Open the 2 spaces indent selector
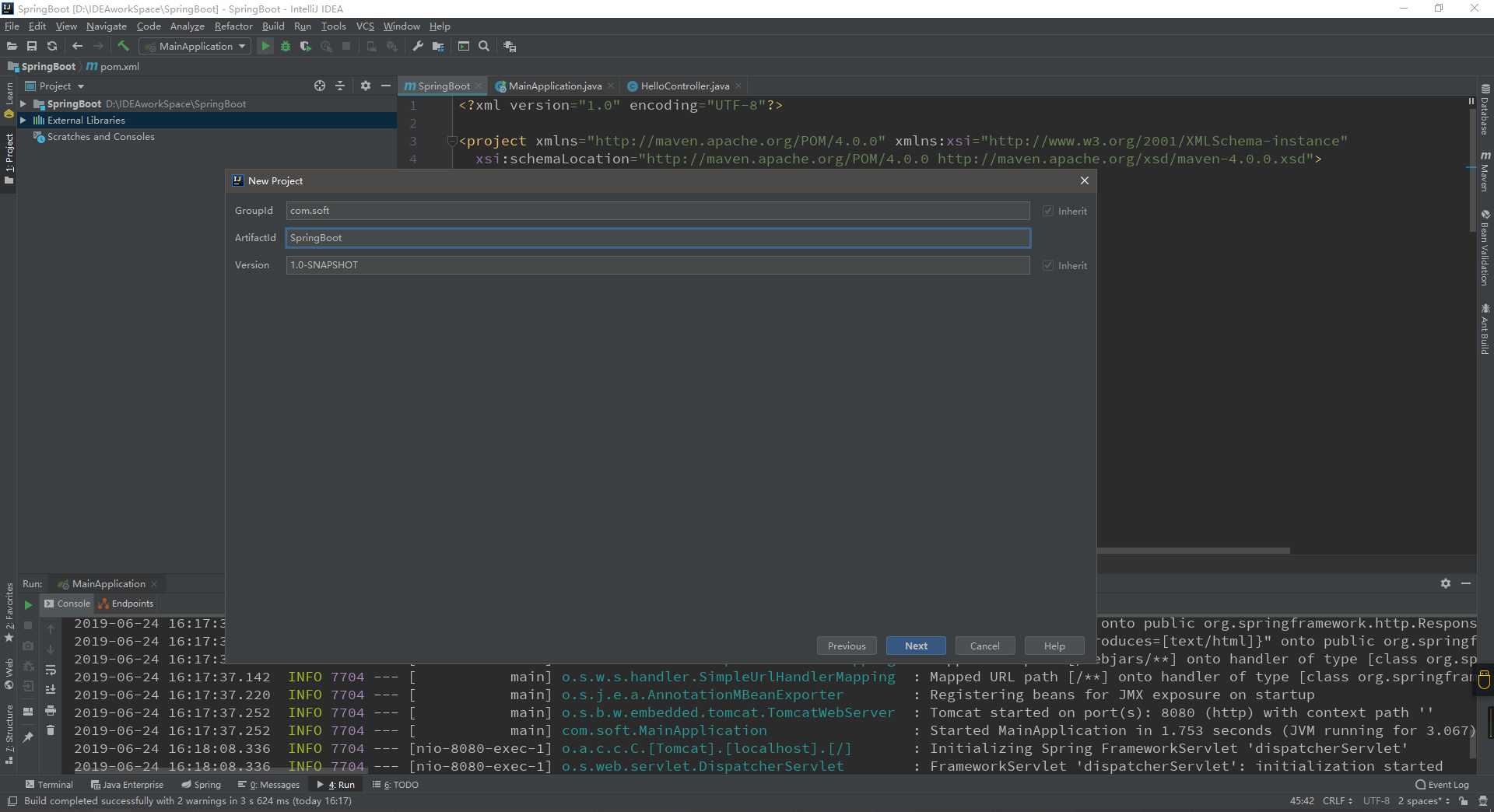Viewport: 1494px width, 812px height. (1423, 800)
